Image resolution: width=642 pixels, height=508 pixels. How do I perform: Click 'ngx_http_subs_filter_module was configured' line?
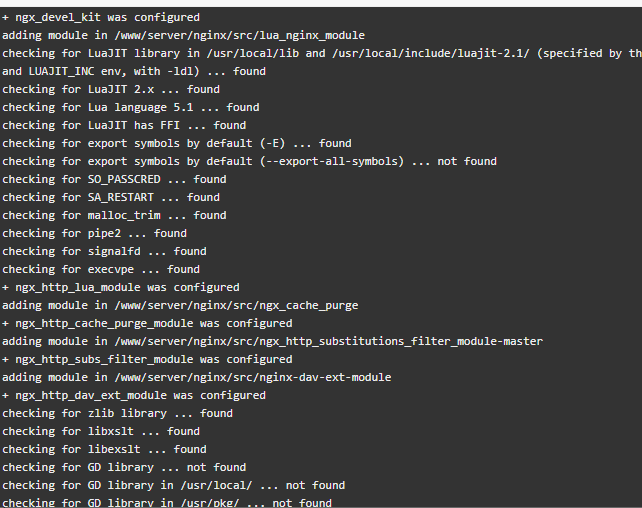tap(147, 359)
